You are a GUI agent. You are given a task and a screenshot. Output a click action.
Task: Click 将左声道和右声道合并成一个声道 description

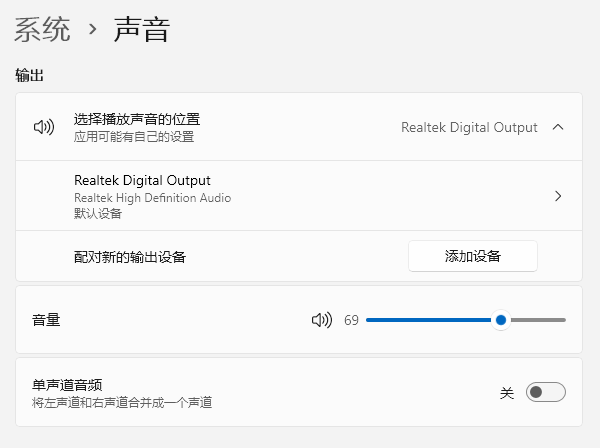(122, 402)
